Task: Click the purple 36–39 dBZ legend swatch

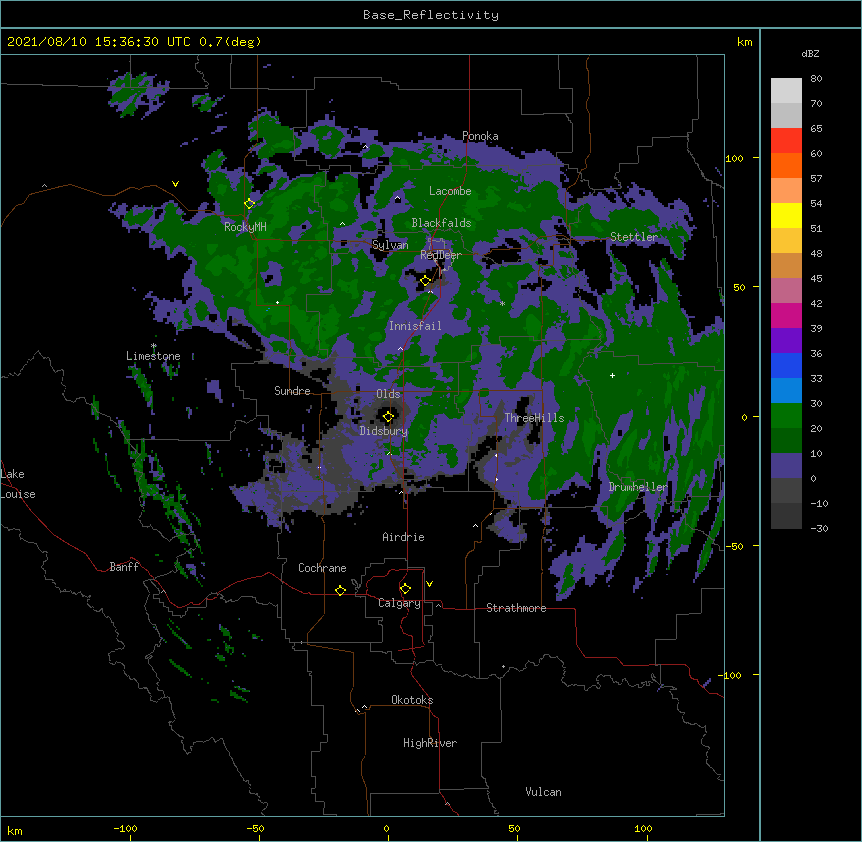Action: click(786, 341)
